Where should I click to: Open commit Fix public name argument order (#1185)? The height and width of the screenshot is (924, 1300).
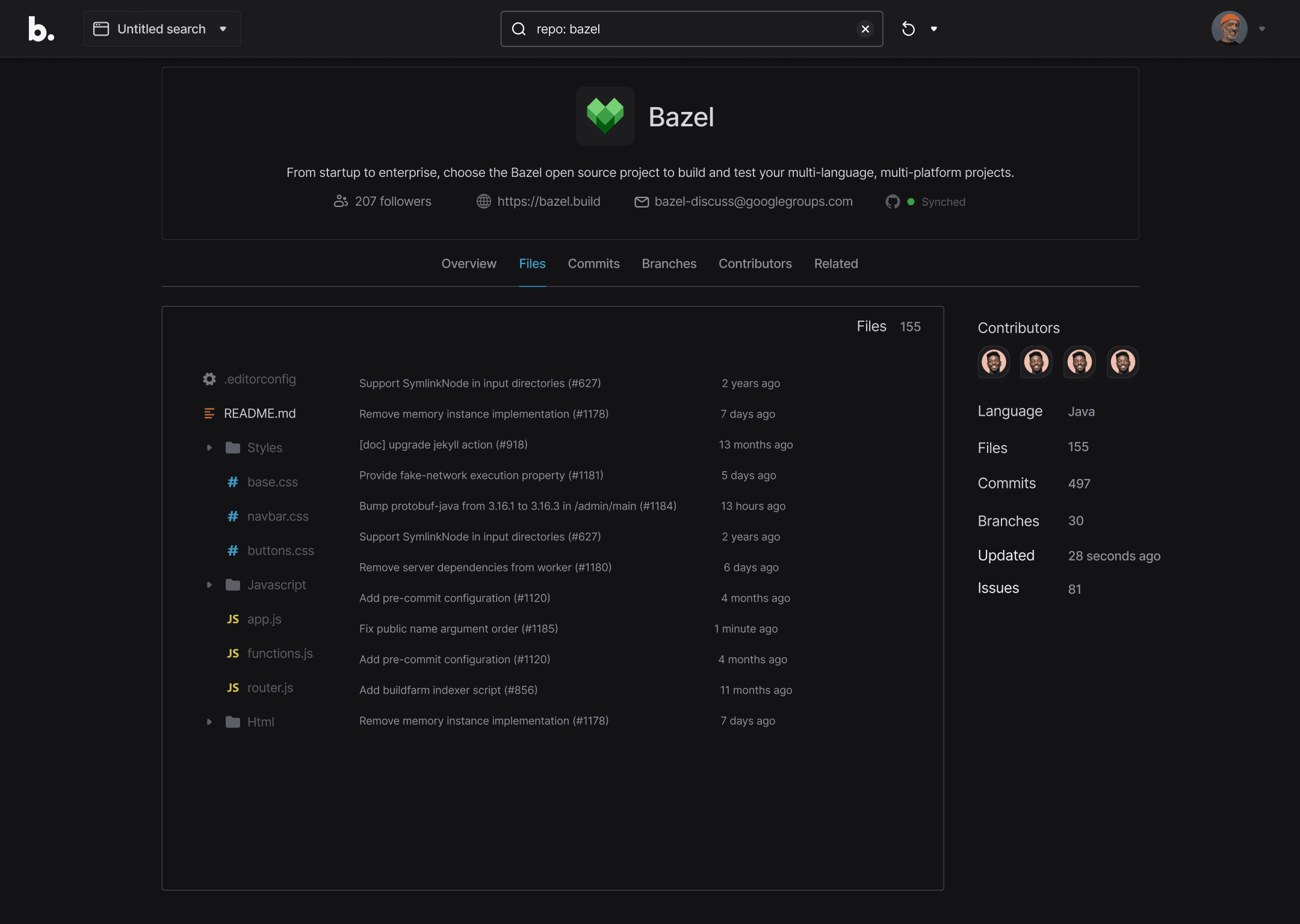[458, 629]
